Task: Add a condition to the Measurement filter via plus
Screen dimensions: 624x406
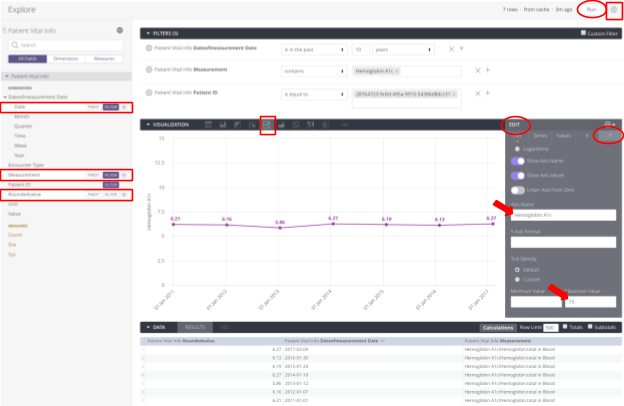Action: [x=487, y=70]
